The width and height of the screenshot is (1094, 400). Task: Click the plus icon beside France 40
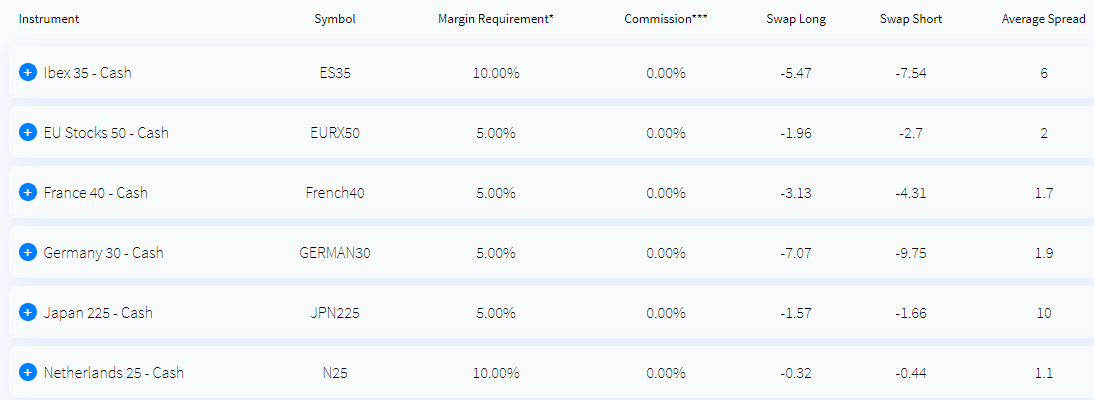coord(27,193)
